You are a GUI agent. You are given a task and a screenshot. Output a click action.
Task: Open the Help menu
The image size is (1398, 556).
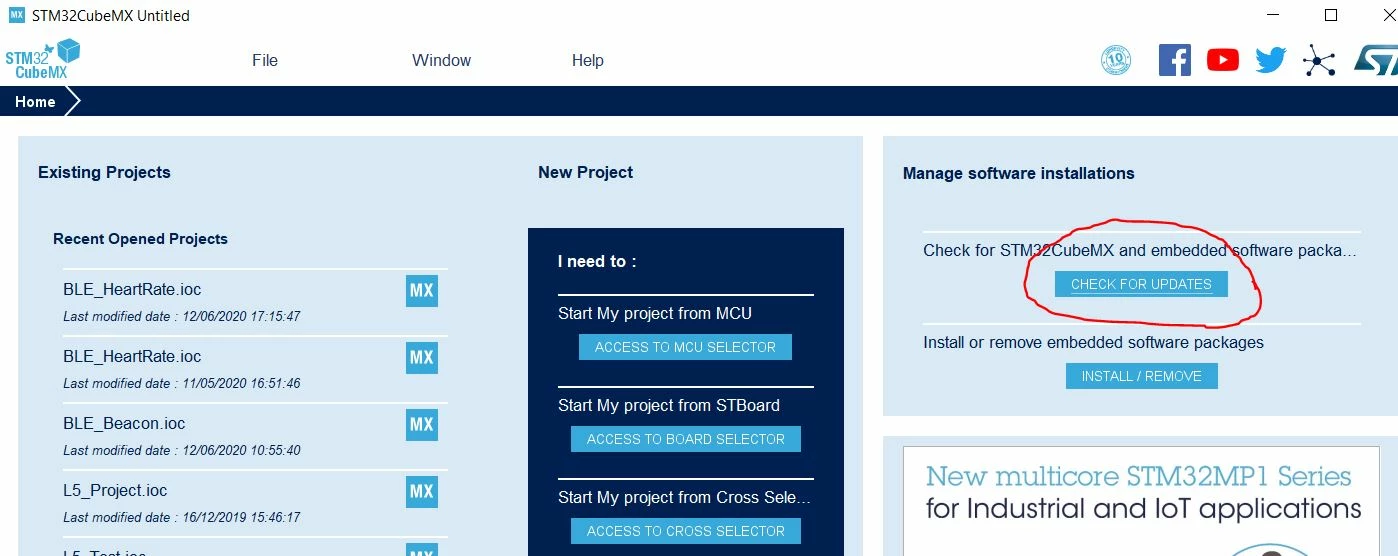pyautogui.click(x=588, y=60)
